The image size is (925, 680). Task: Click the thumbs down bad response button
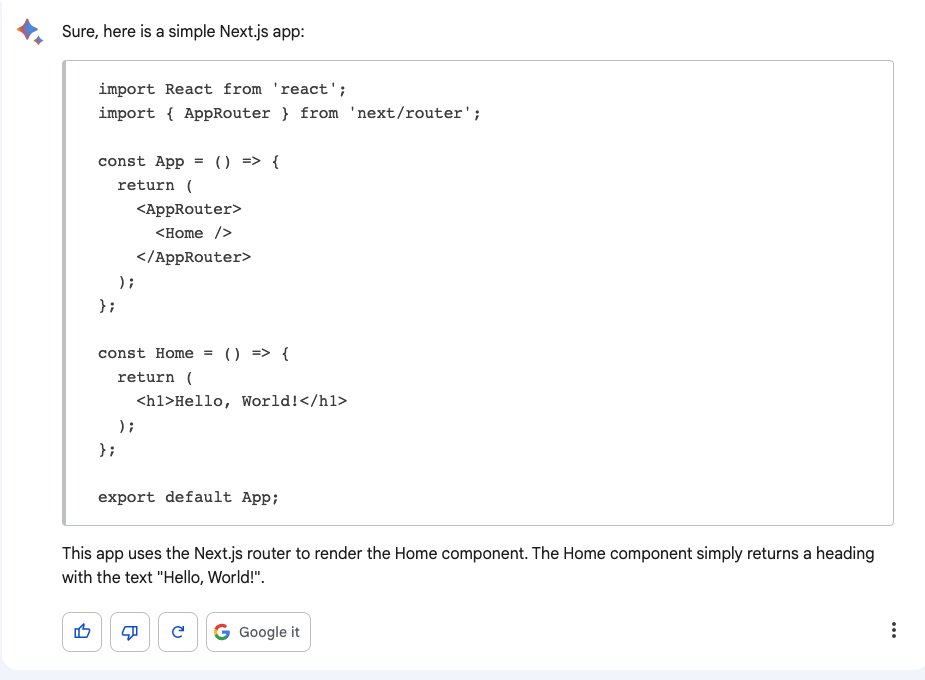coord(130,632)
